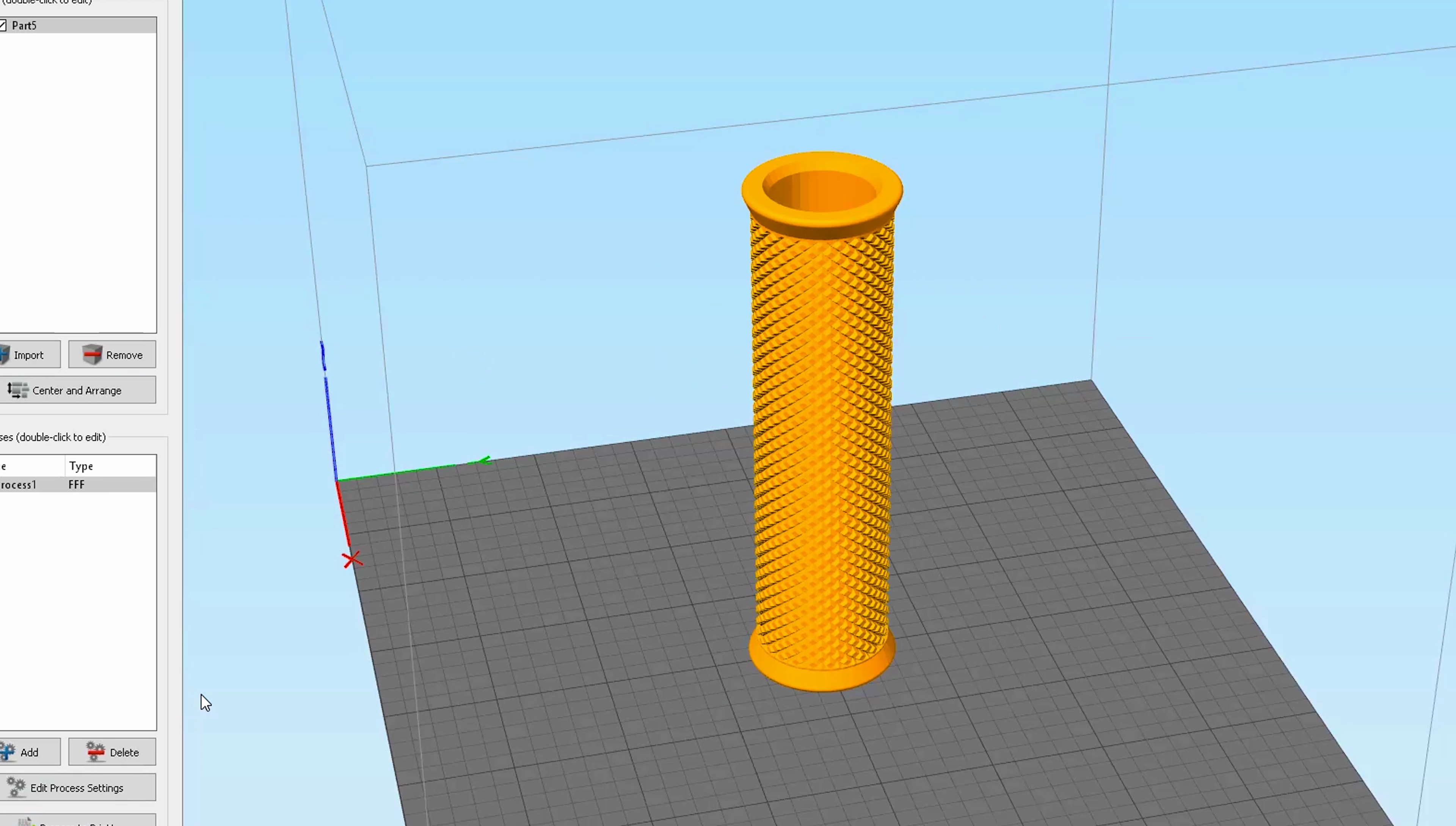Click Add to create a new process
The image size is (1456, 826).
pos(30,752)
